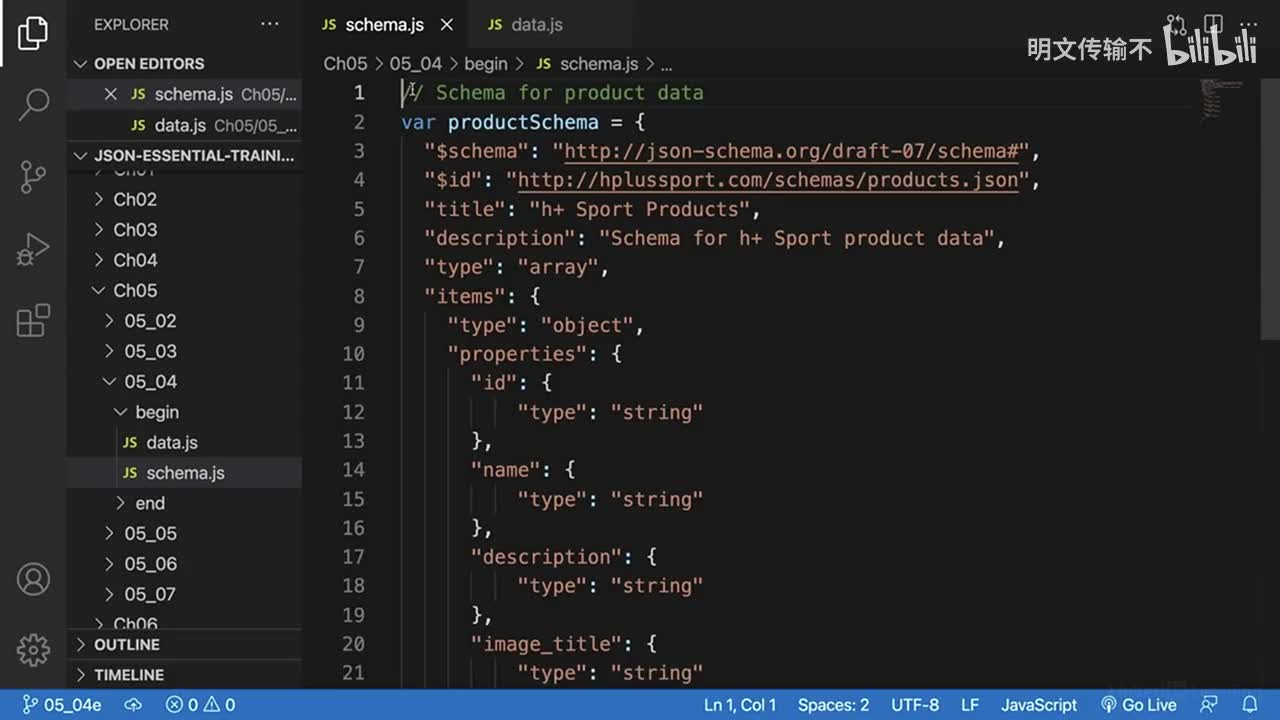Open notifications bell in status bar
Screen dimensions: 1280x720
point(1250,705)
